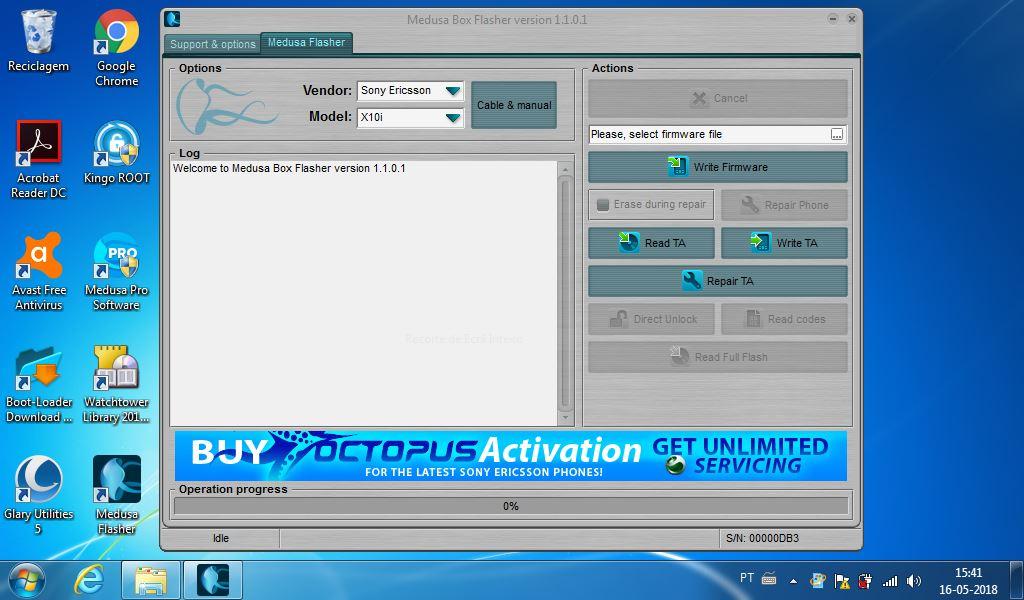Viewport: 1024px width, 600px height.
Task: Open Medusa Flasher desktop shortcut
Action: [x=116, y=495]
